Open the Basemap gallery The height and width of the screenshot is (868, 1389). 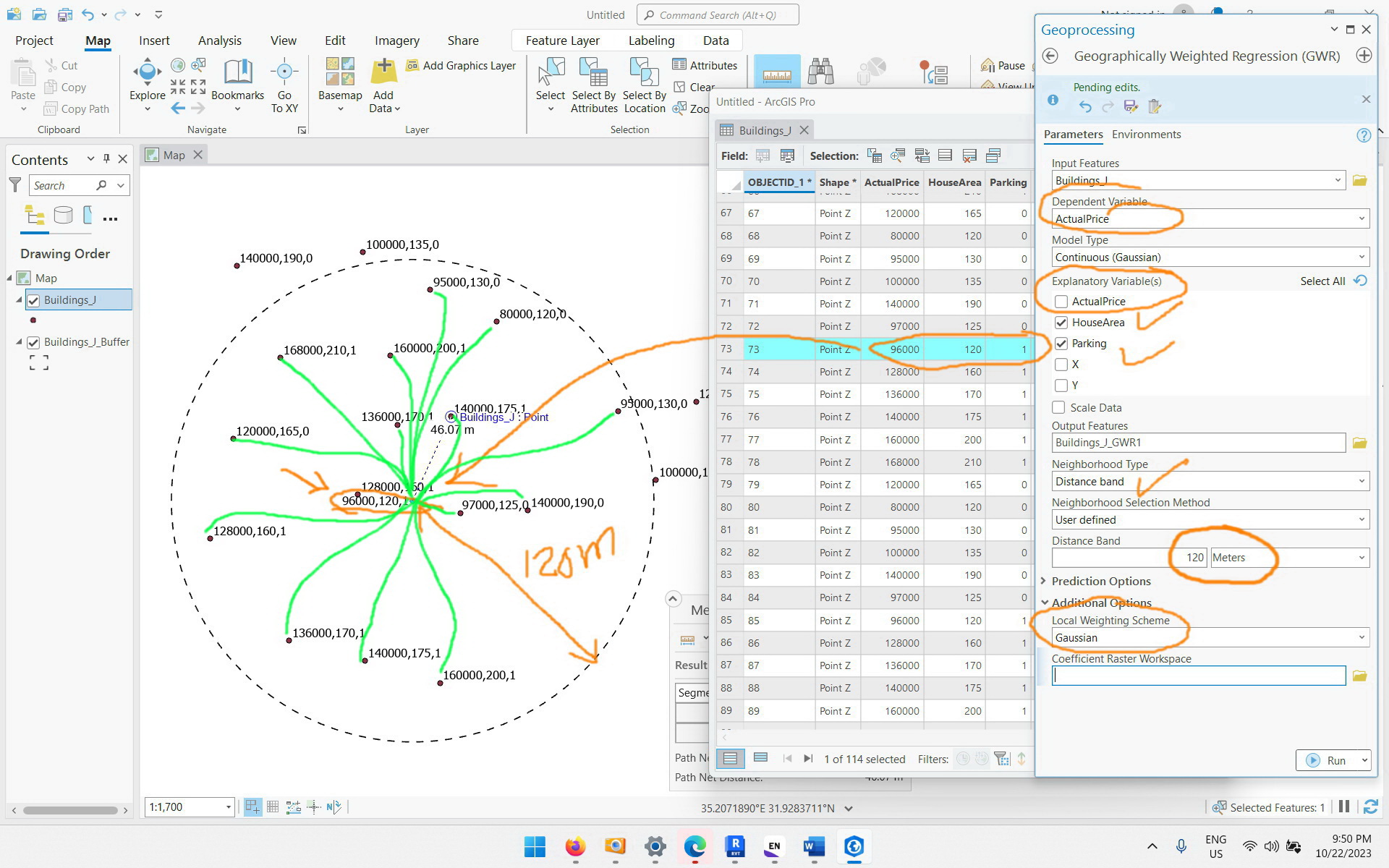click(340, 80)
